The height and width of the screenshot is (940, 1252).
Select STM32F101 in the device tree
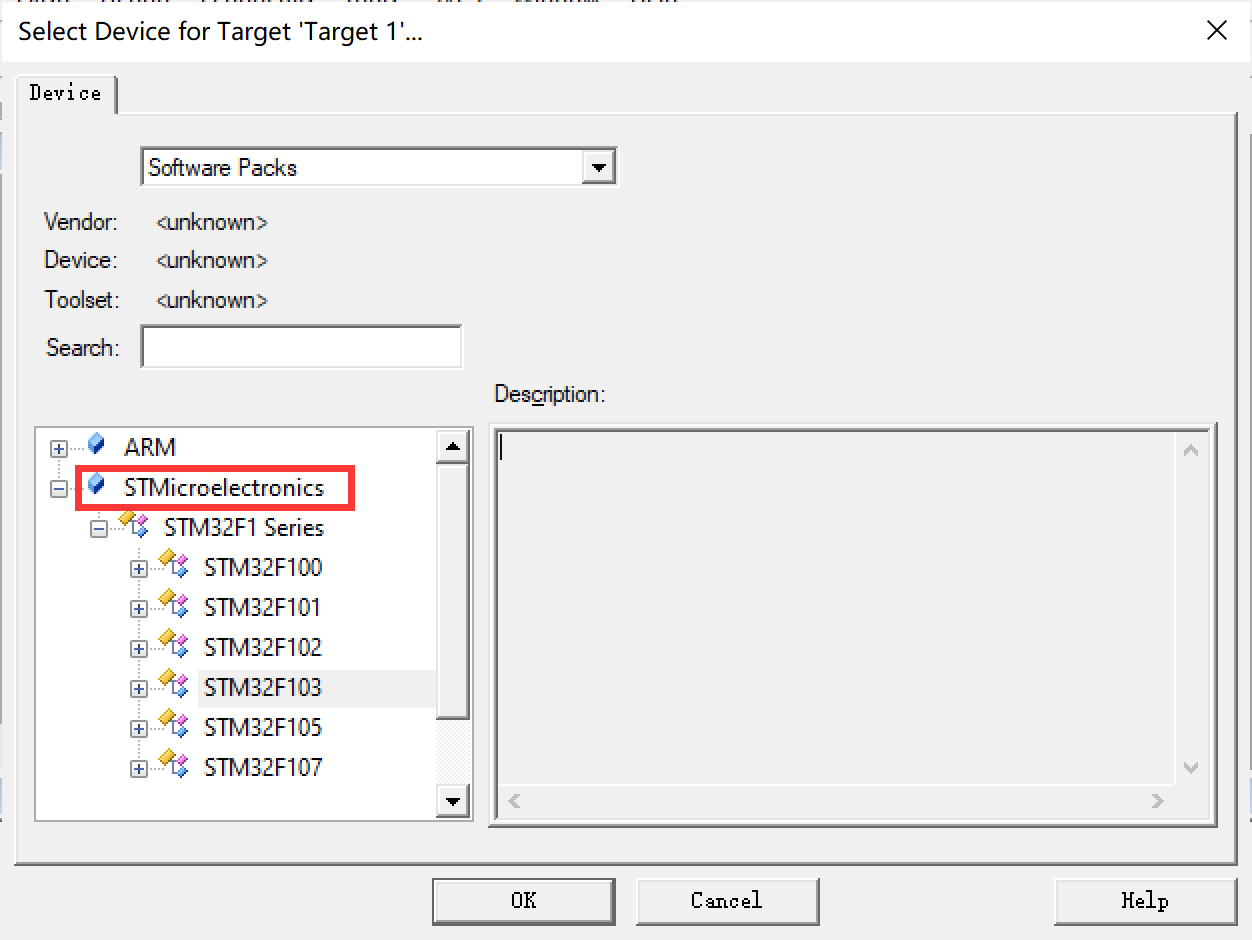pyautogui.click(x=263, y=608)
